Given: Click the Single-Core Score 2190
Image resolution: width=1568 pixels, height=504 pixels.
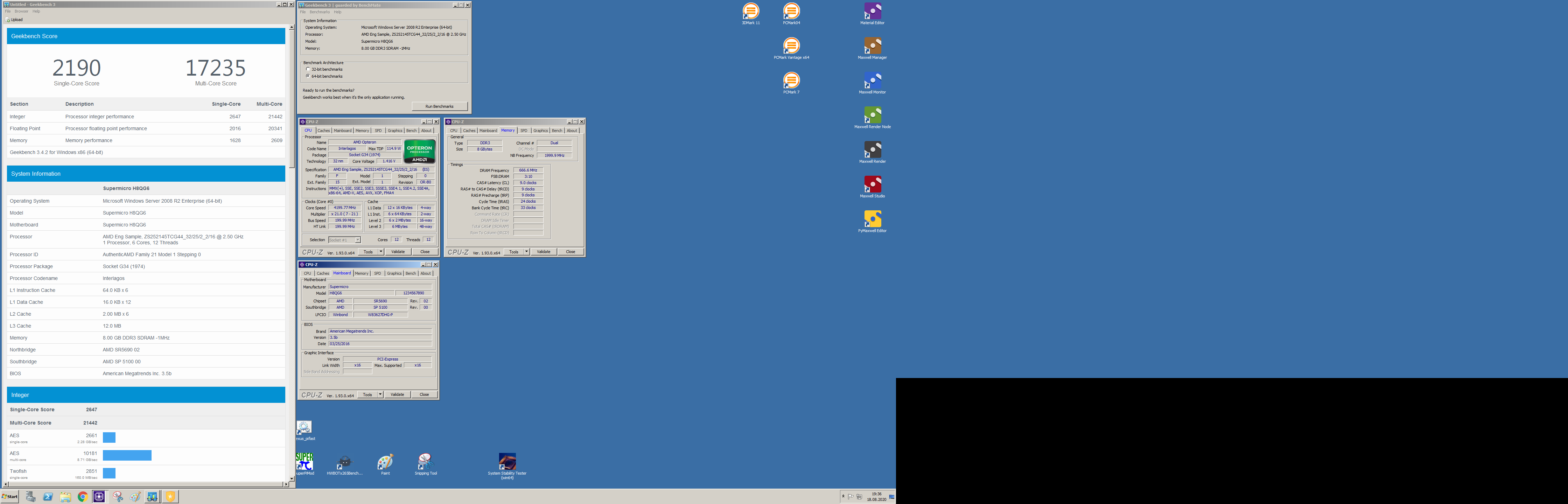Looking at the screenshot, I should [77, 68].
